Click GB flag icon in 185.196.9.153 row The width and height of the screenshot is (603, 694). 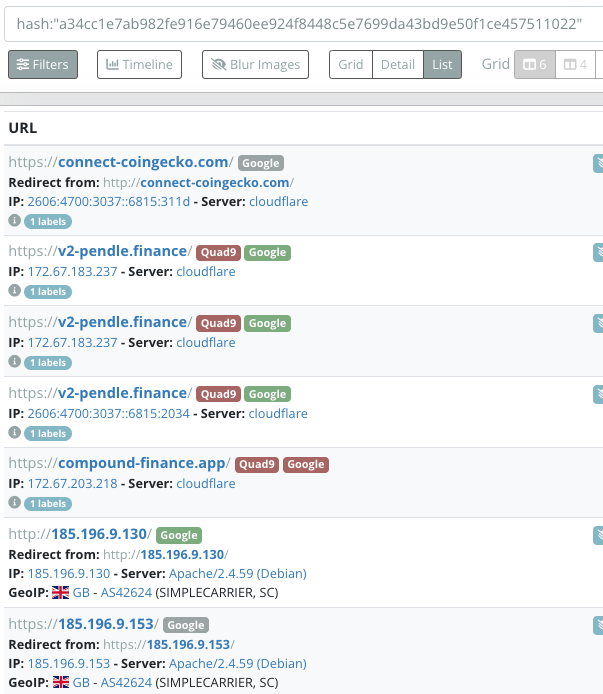coord(60,683)
